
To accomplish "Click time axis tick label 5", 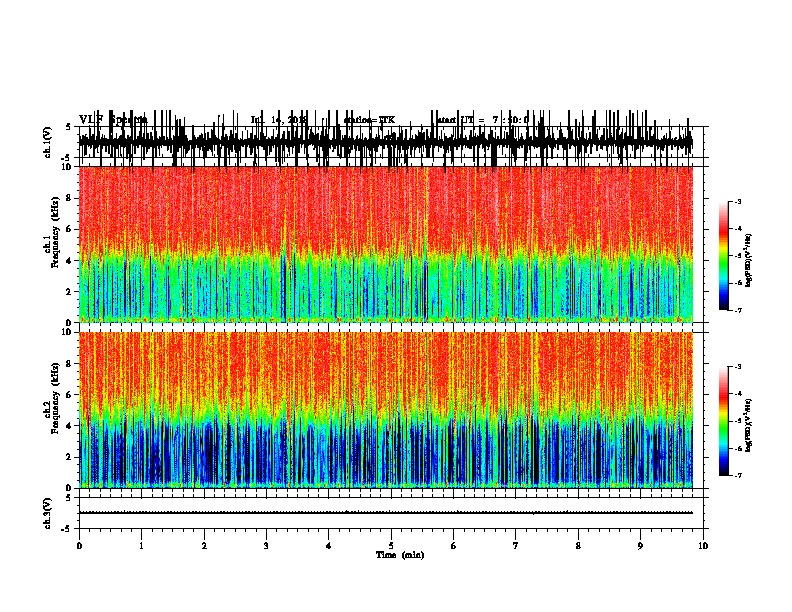I will point(391,546).
